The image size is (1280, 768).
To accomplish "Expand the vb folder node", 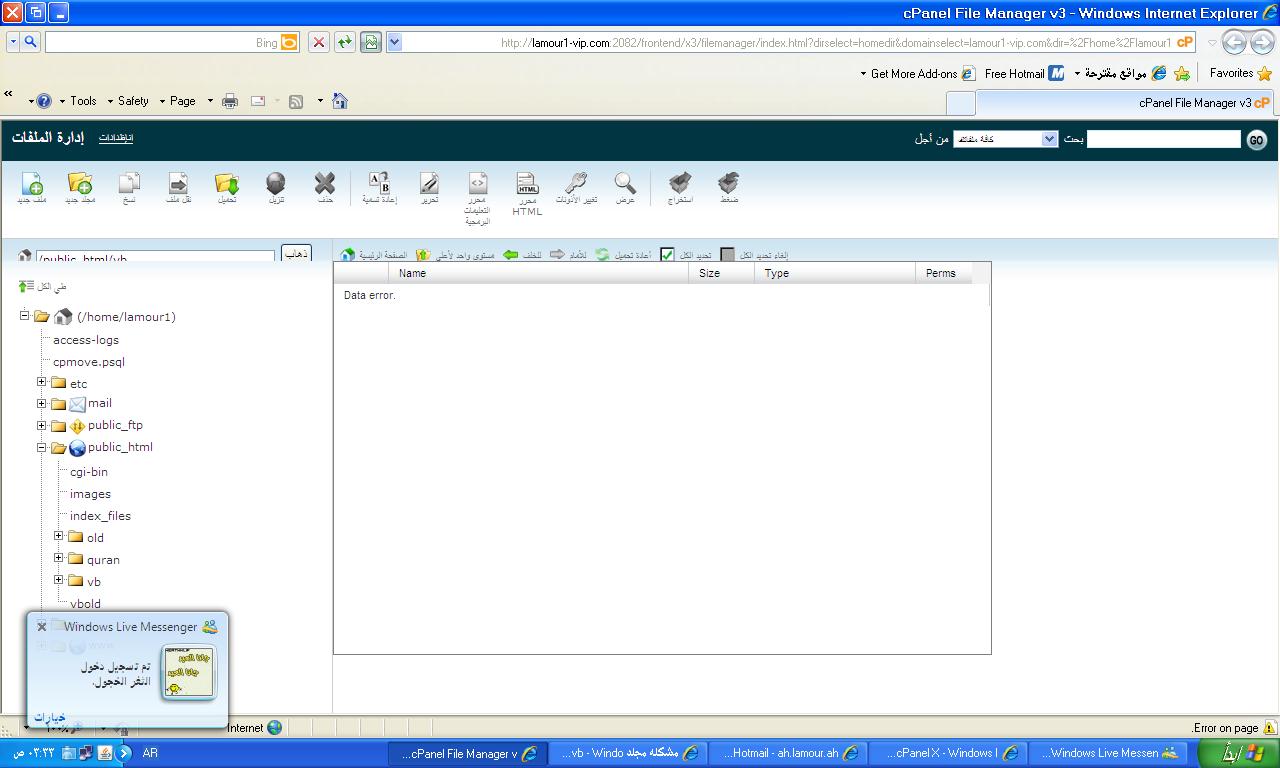I will [x=58, y=580].
